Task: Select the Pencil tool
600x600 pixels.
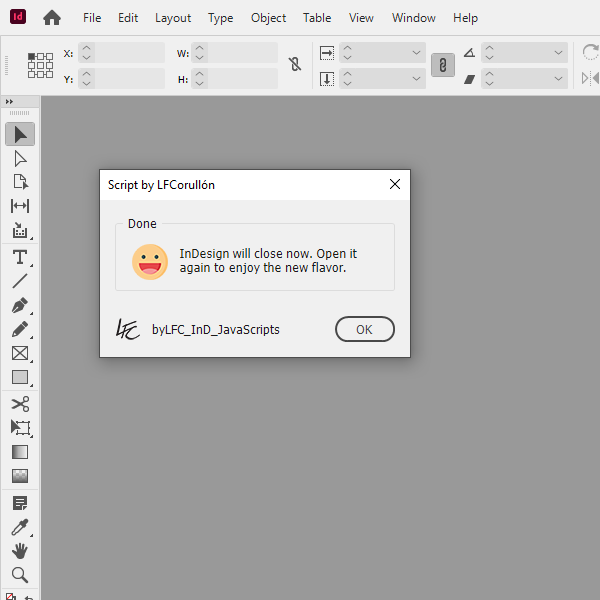Action: pos(20,329)
